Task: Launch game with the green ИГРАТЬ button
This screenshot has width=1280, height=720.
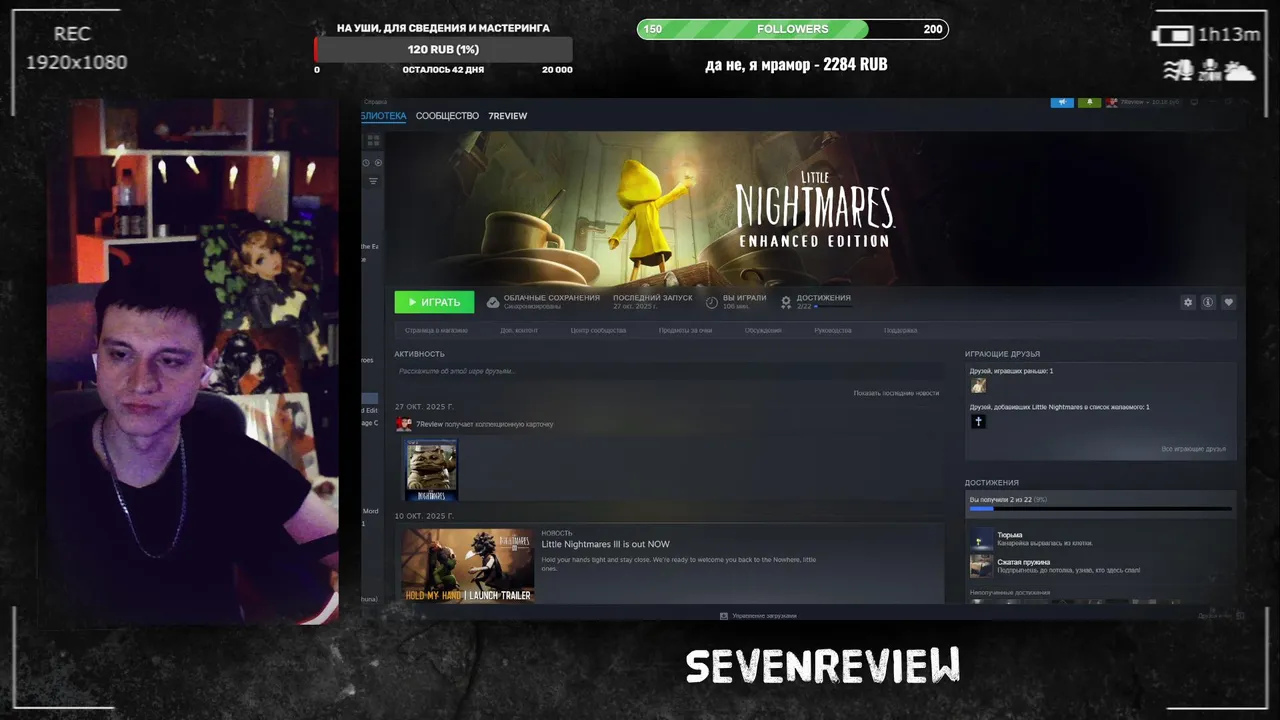Action: pyautogui.click(x=434, y=302)
